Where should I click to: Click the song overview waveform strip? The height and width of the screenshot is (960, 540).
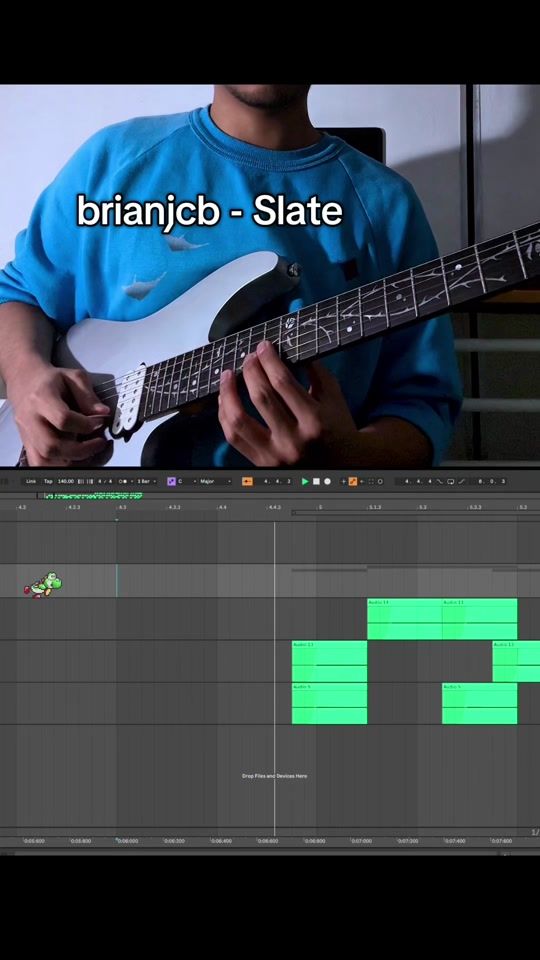93,495
